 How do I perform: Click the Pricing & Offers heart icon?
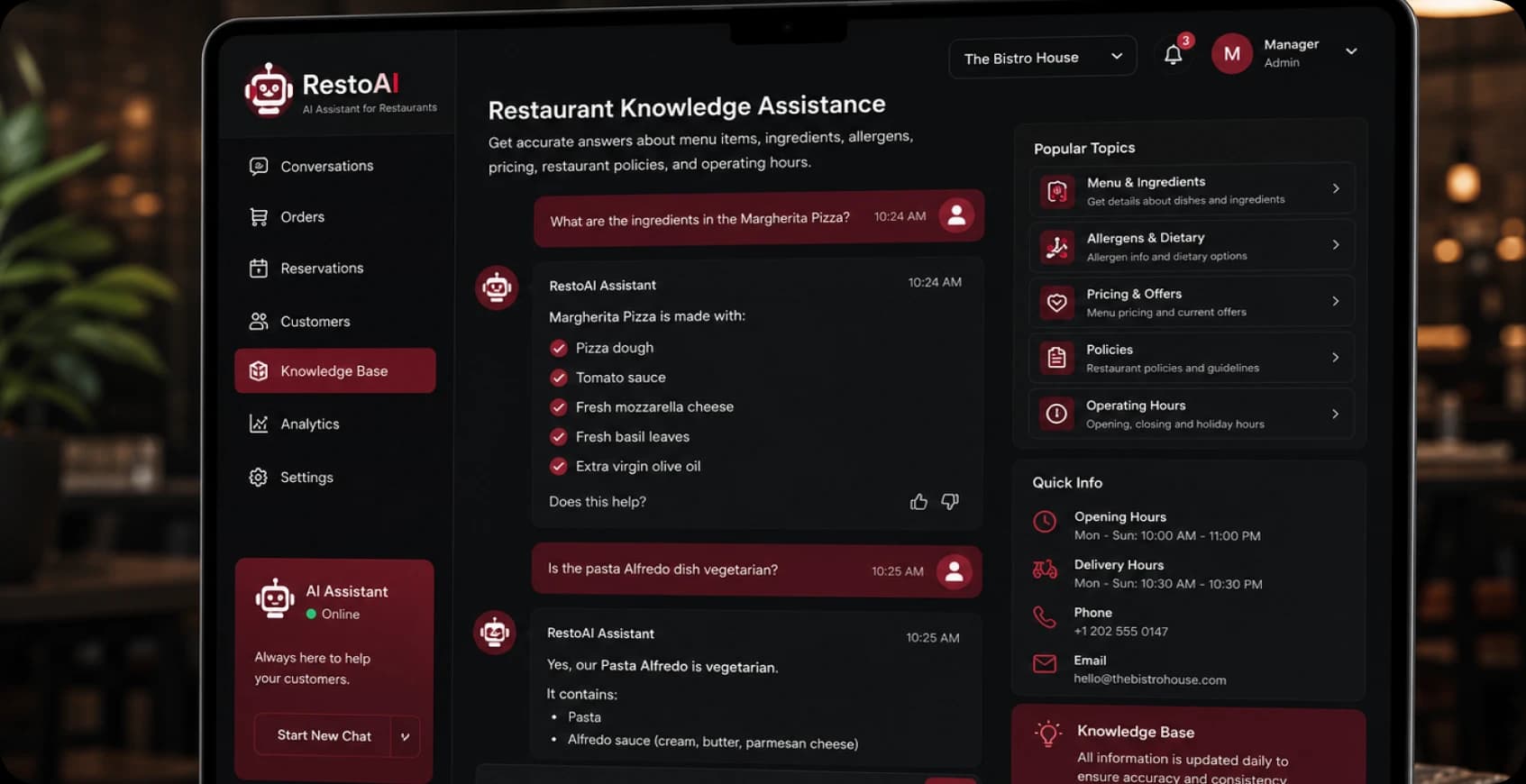click(1056, 303)
